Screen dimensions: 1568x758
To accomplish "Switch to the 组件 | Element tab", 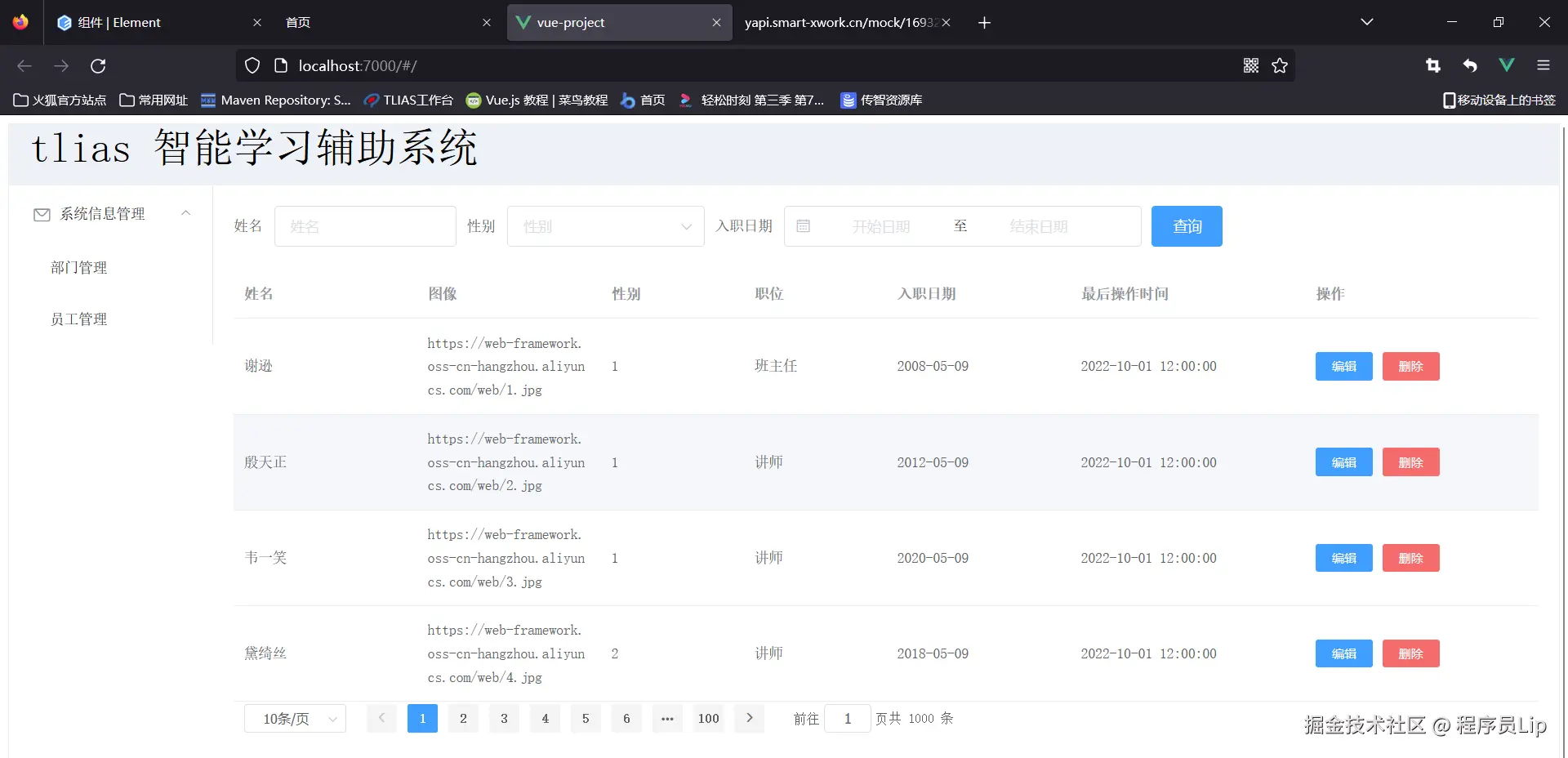I will pos(159,23).
